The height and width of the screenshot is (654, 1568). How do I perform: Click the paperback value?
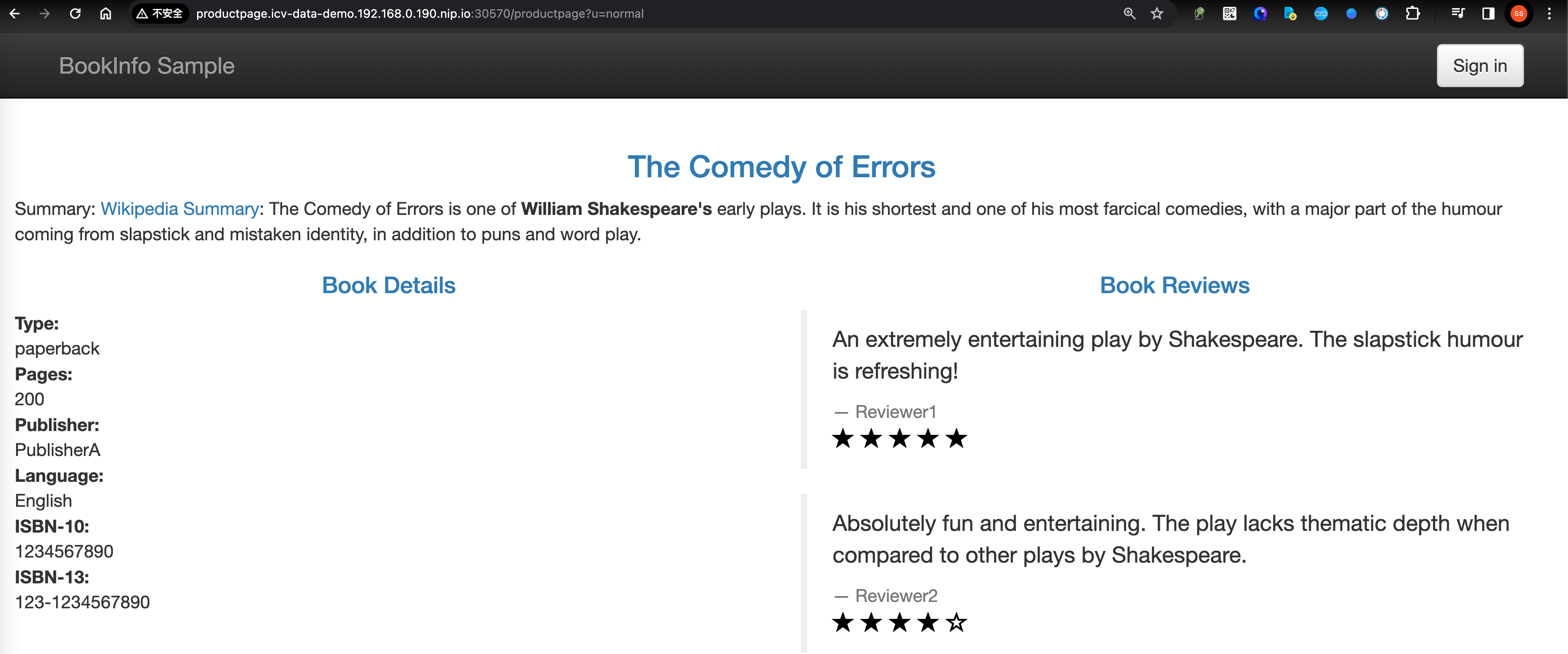pos(57,348)
